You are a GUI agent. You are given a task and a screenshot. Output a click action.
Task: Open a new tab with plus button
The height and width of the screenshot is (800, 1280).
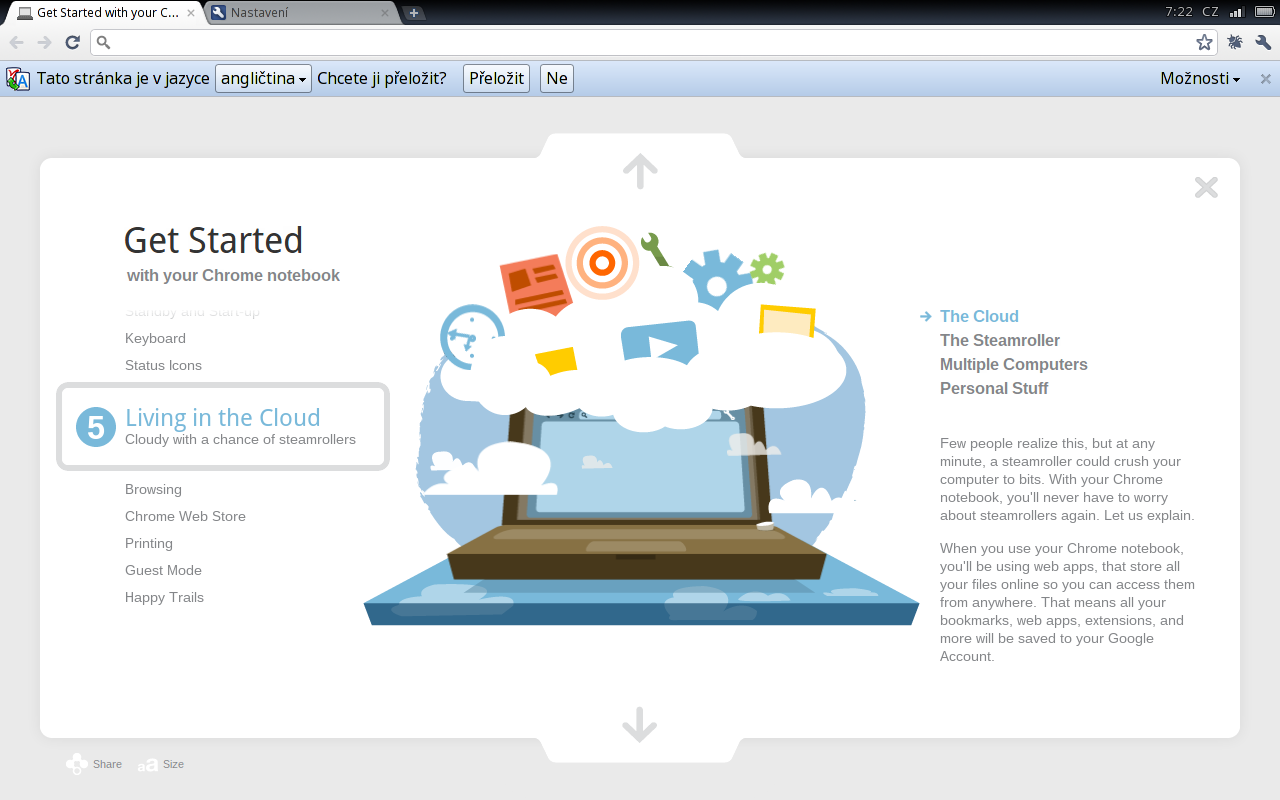tap(414, 13)
